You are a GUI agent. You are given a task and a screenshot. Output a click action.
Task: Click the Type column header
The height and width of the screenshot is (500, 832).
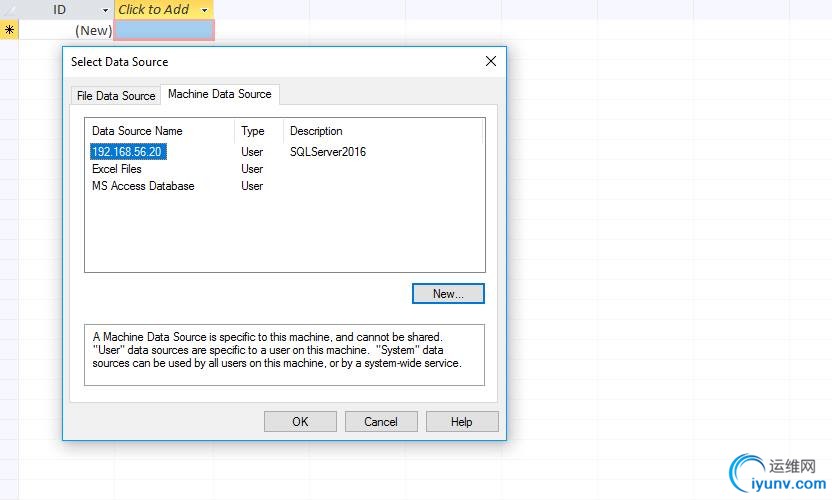258,131
